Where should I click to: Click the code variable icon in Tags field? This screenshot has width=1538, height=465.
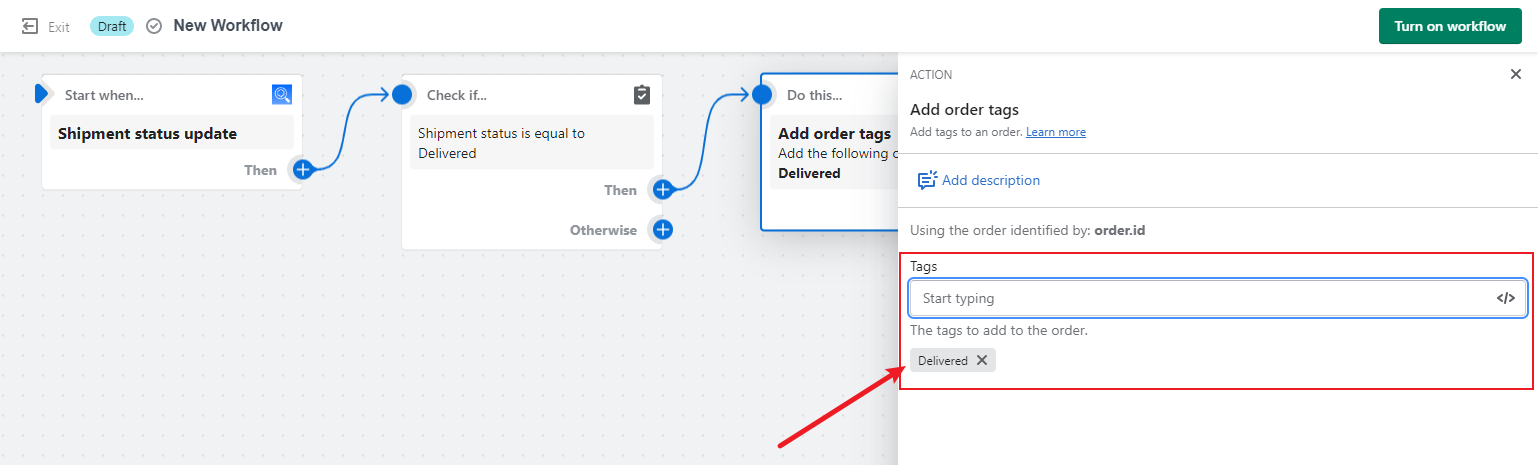click(1506, 298)
